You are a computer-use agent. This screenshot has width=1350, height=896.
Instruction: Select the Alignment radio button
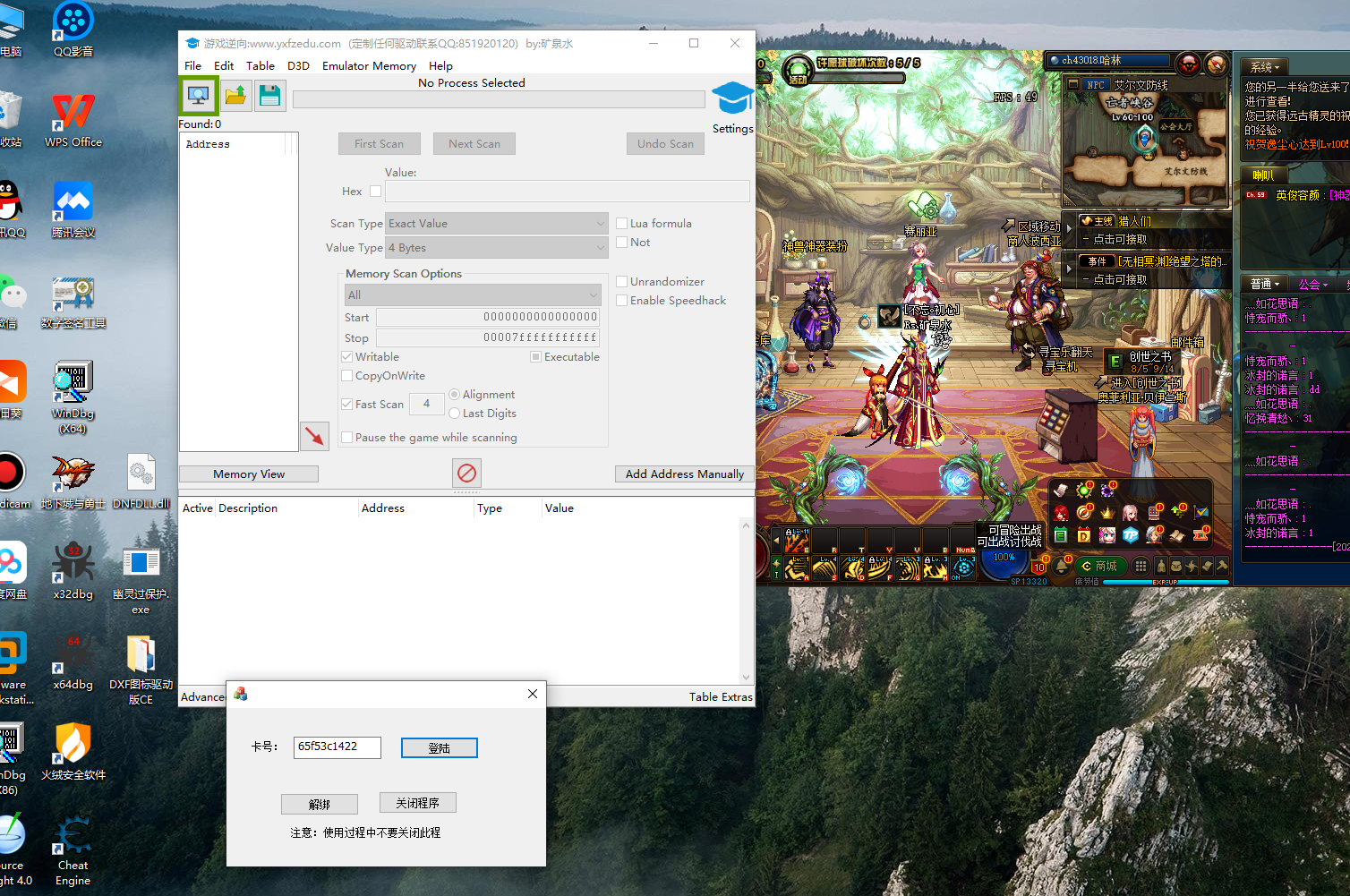coord(455,395)
